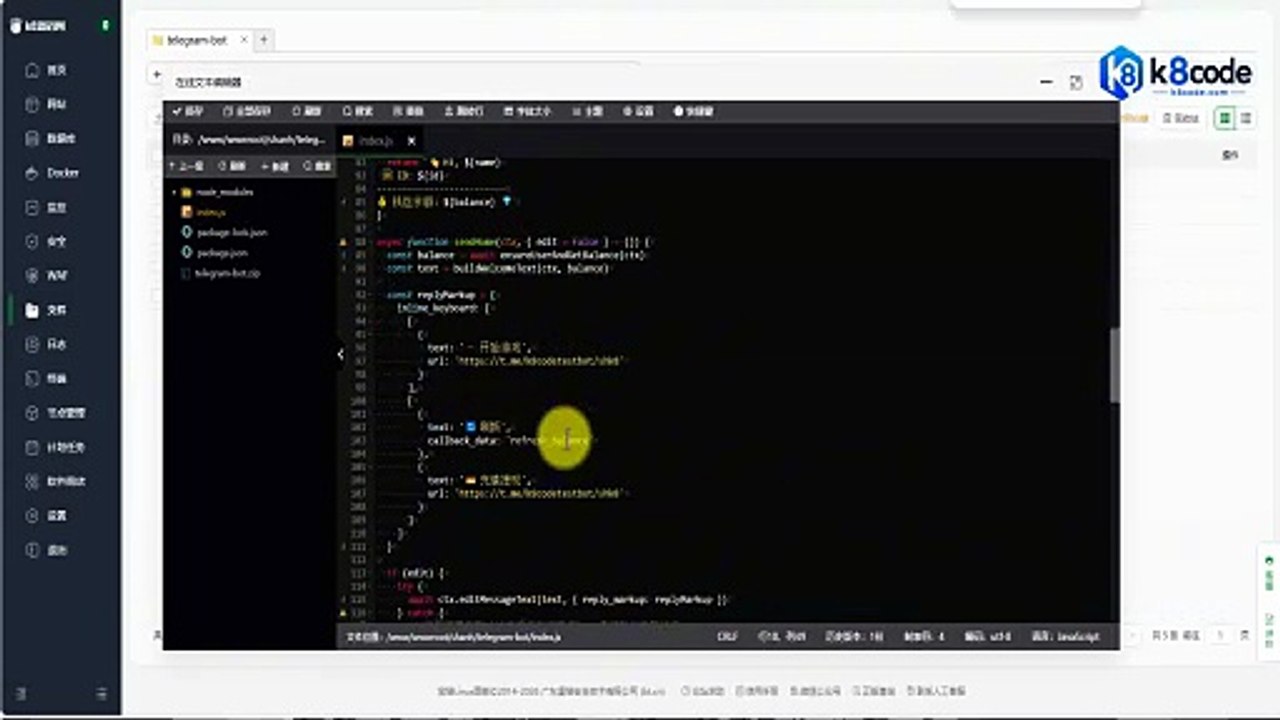The height and width of the screenshot is (720, 1280).
Task: Open the Theme option in the editor toolbar
Action: point(587,111)
